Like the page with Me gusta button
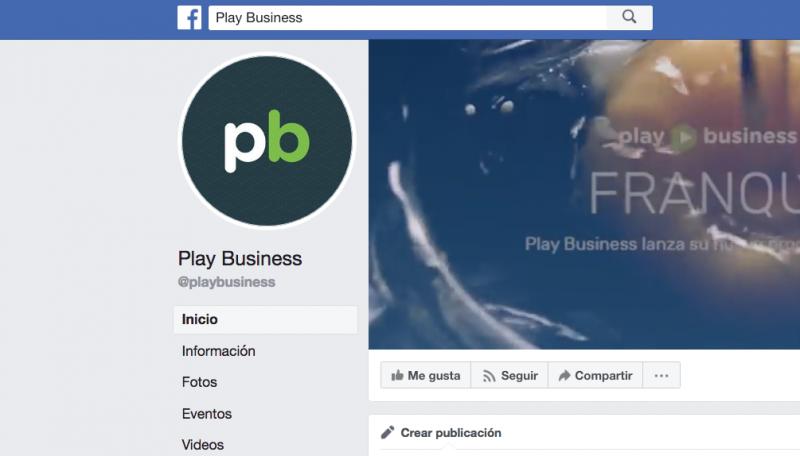800x456 pixels. (x=426, y=375)
